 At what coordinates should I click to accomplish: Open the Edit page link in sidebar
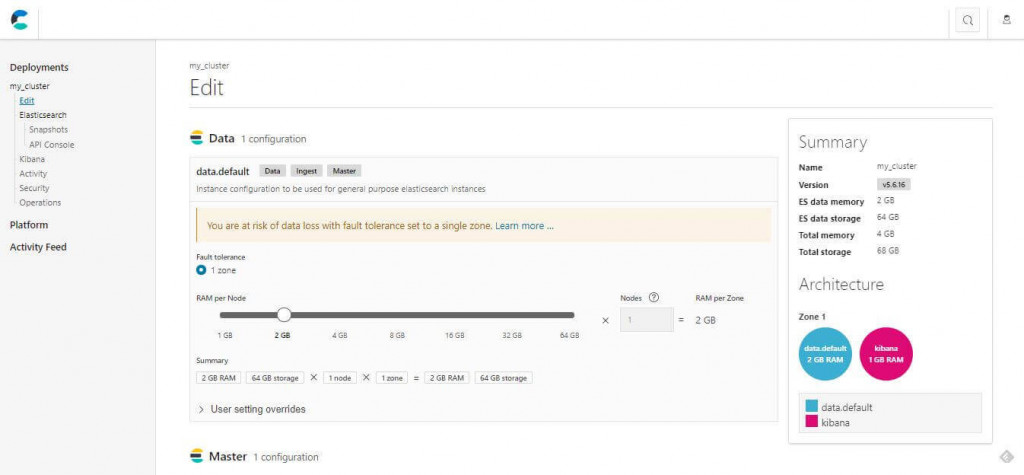pyautogui.click(x=27, y=101)
